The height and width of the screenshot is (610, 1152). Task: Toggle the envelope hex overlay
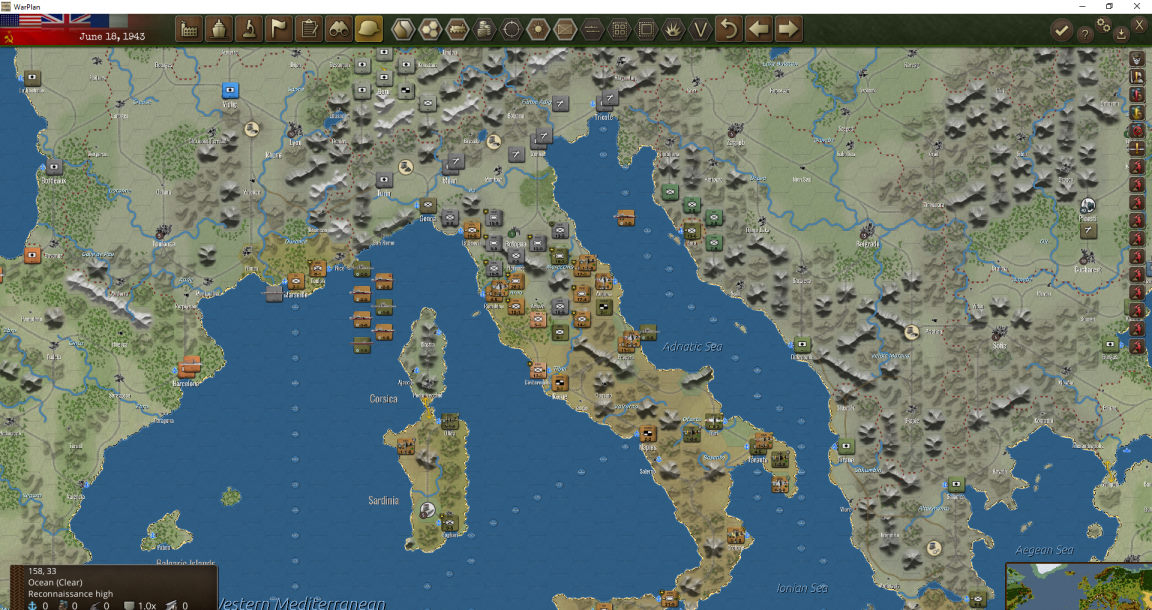point(565,30)
